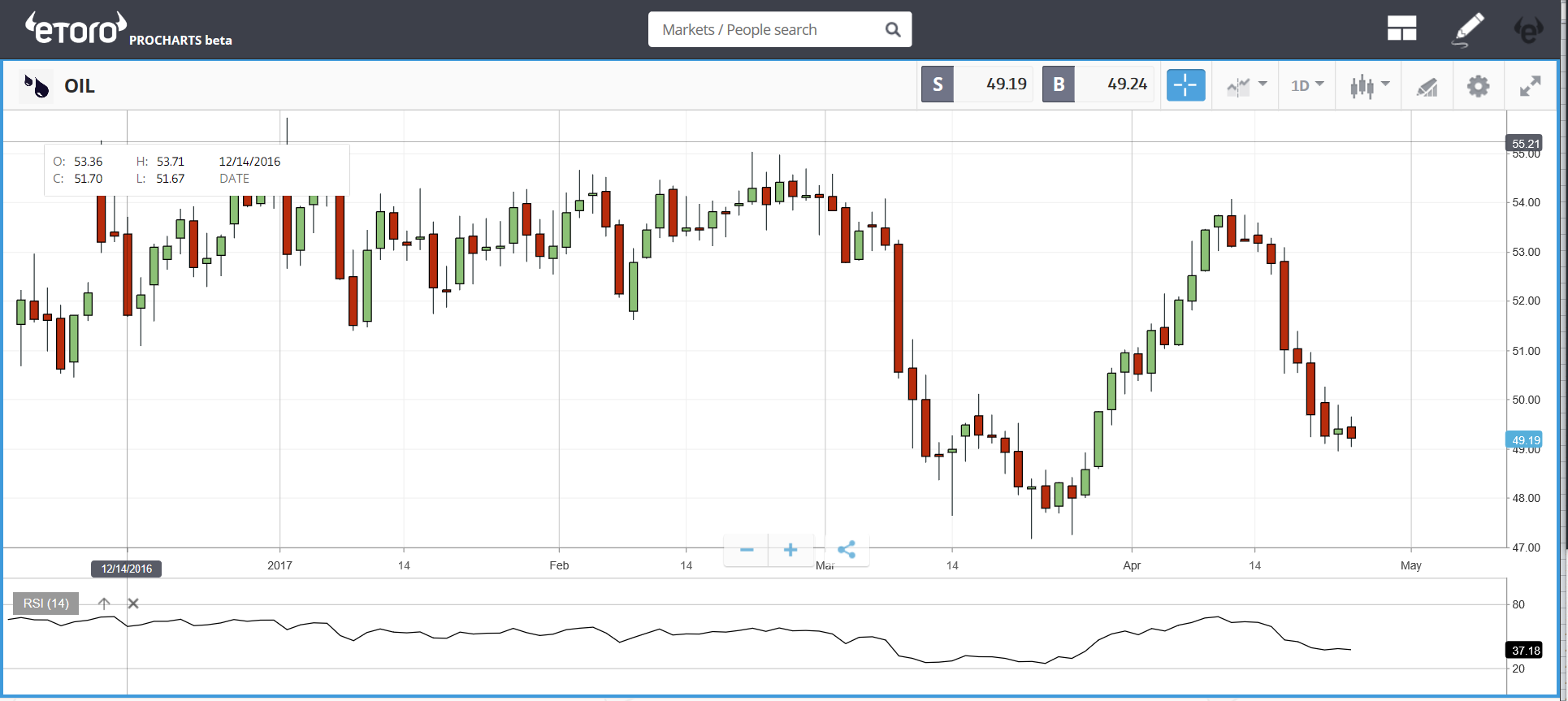Click the RSI (14) indicator label
1568x701 pixels.
point(46,604)
